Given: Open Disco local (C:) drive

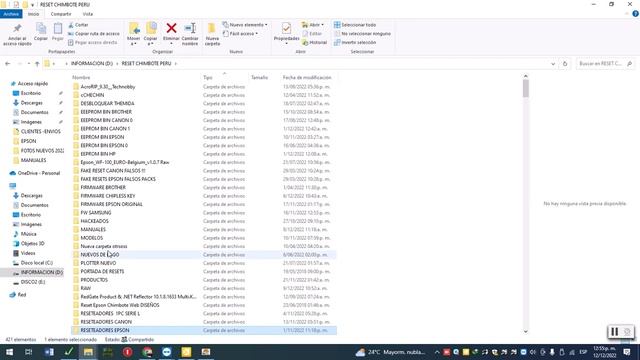Looking at the screenshot, I should [x=37, y=263].
